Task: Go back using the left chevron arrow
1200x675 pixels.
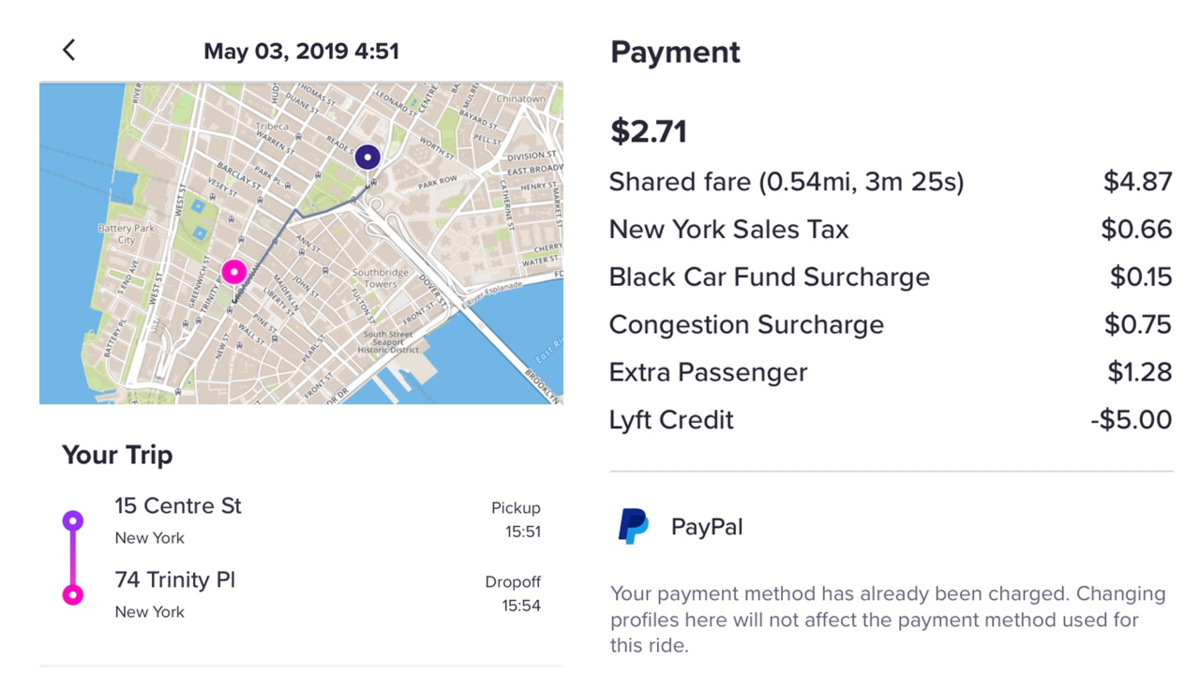Action: 69,50
